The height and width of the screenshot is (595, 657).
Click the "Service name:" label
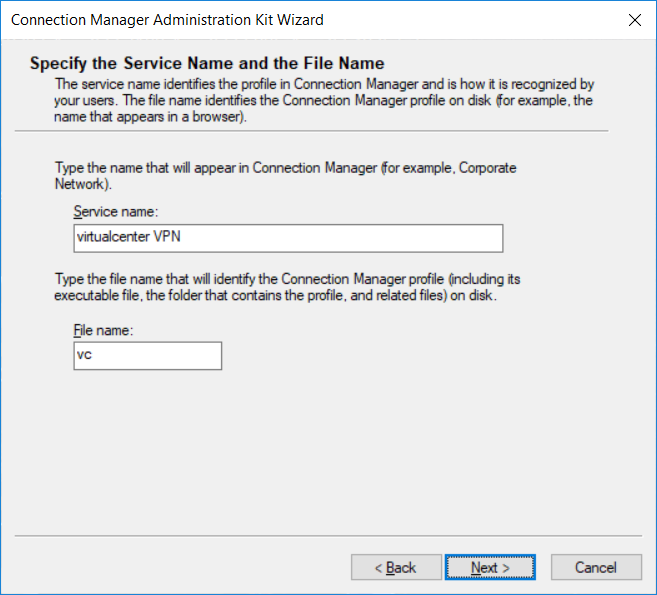click(116, 212)
